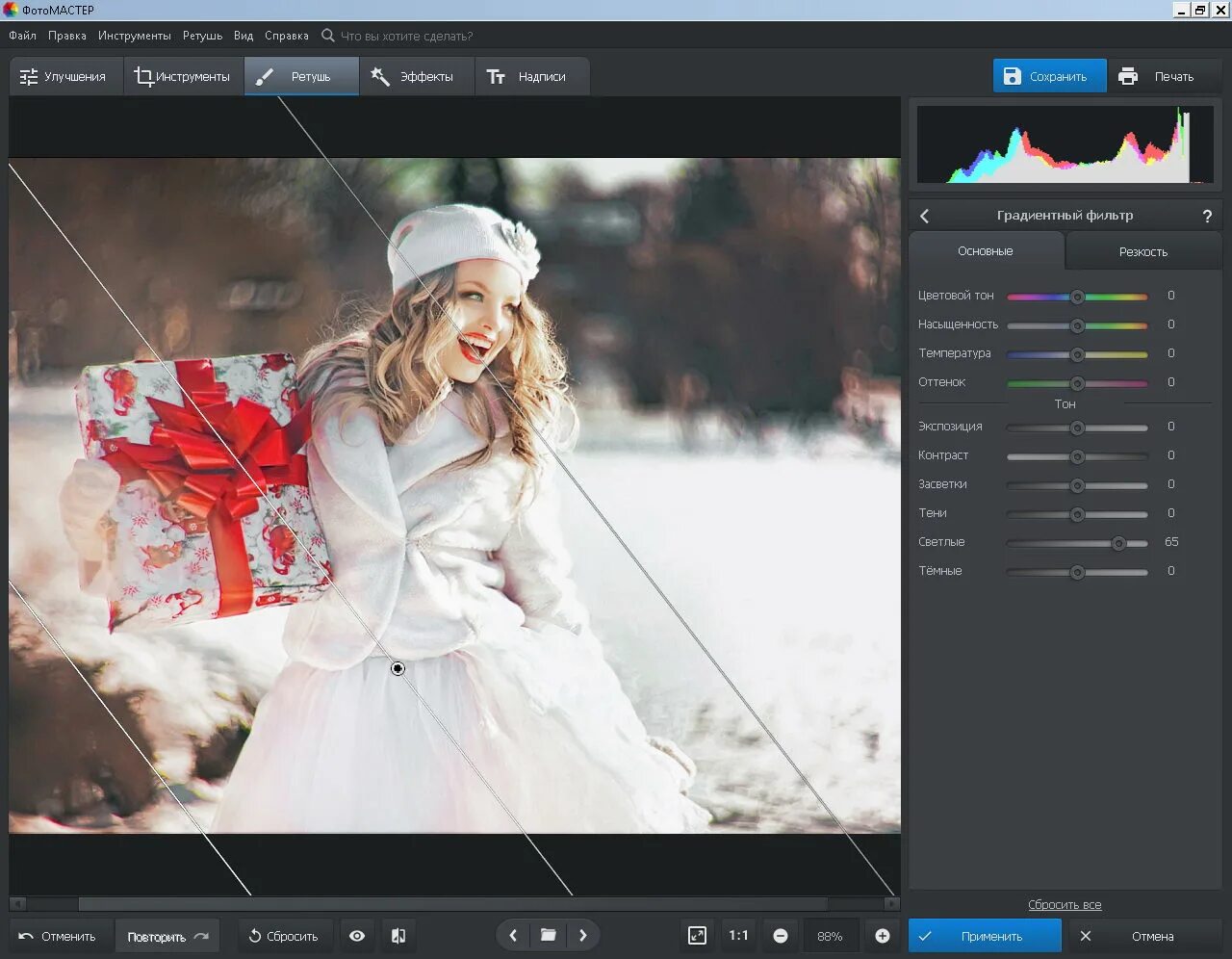This screenshot has width=1232, height=959.
Task: Open the Инструменты menu
Action: (x=134, y=36)
